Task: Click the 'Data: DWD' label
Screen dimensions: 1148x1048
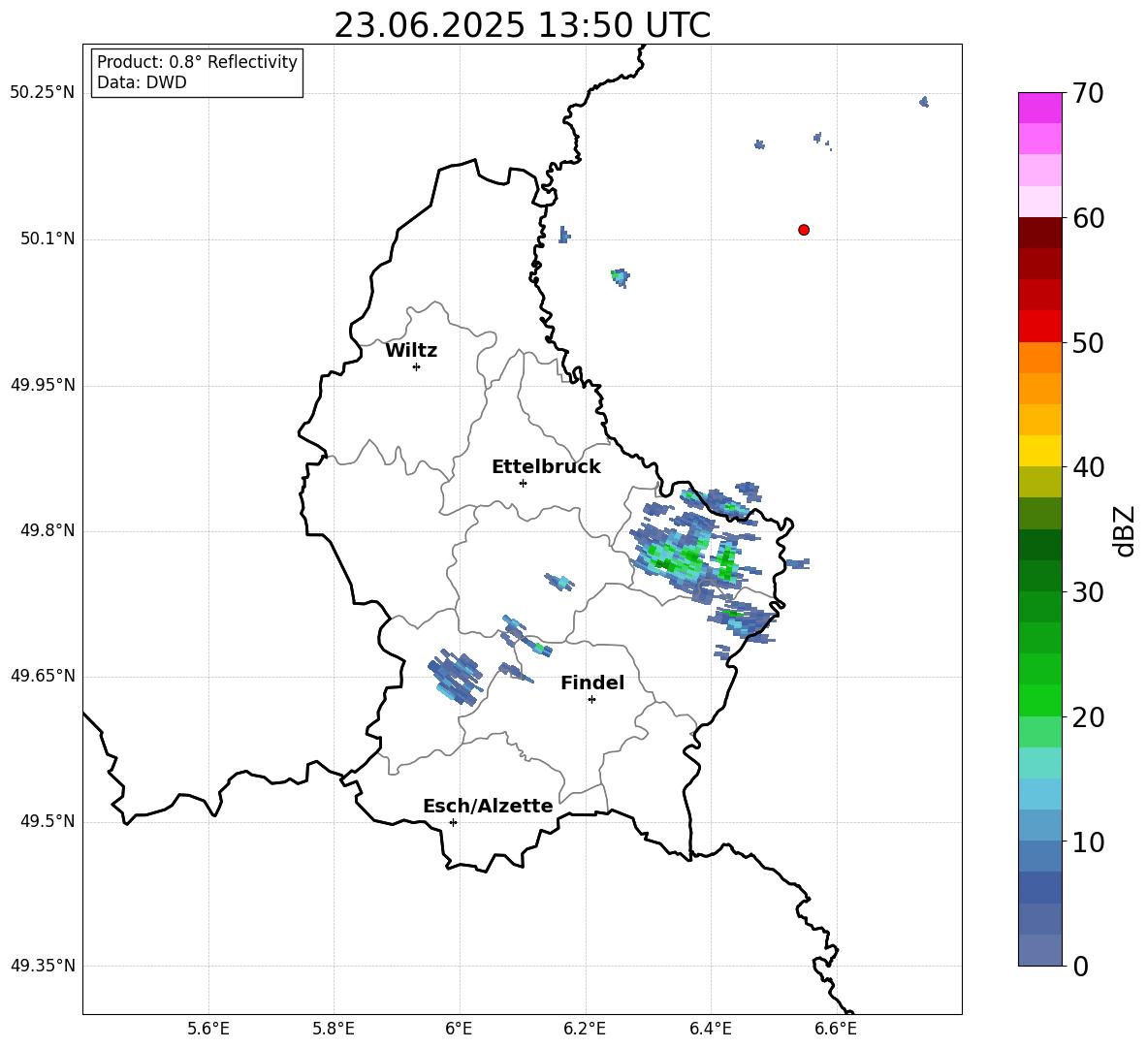Action: 142,82
